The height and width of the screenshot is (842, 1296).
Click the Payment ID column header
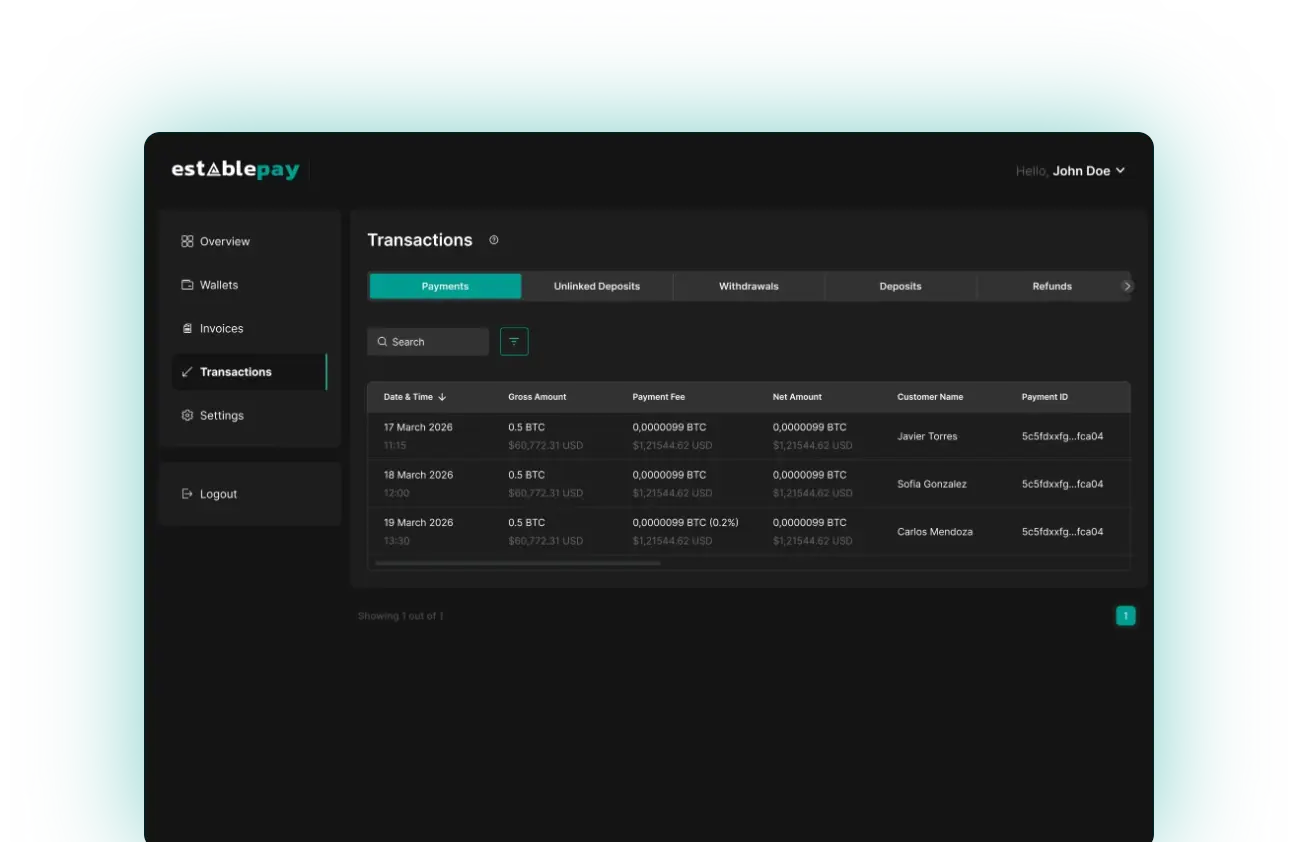coord(1045,397)
